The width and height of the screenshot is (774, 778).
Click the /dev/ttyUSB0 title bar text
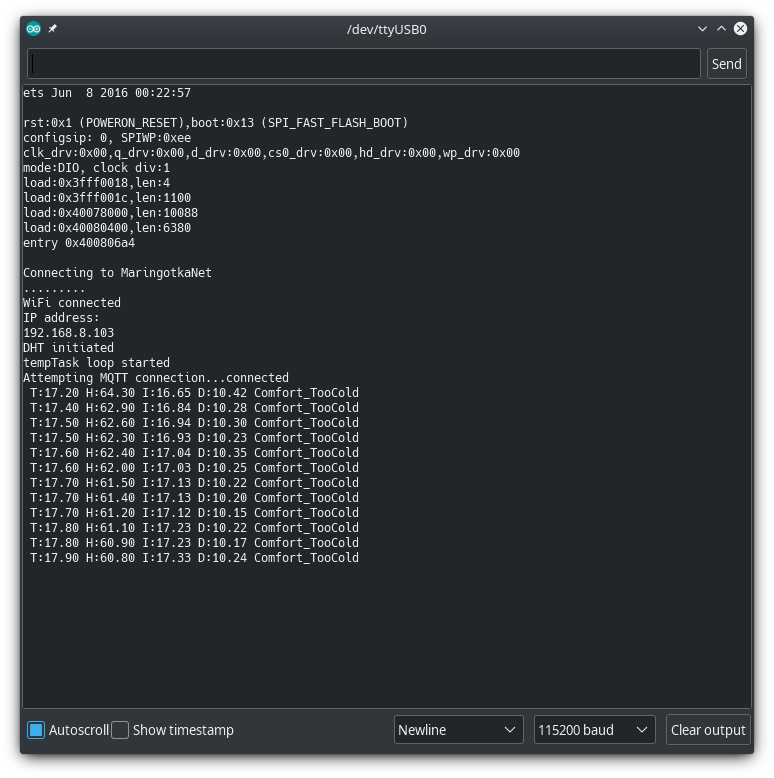pos(386,29)
